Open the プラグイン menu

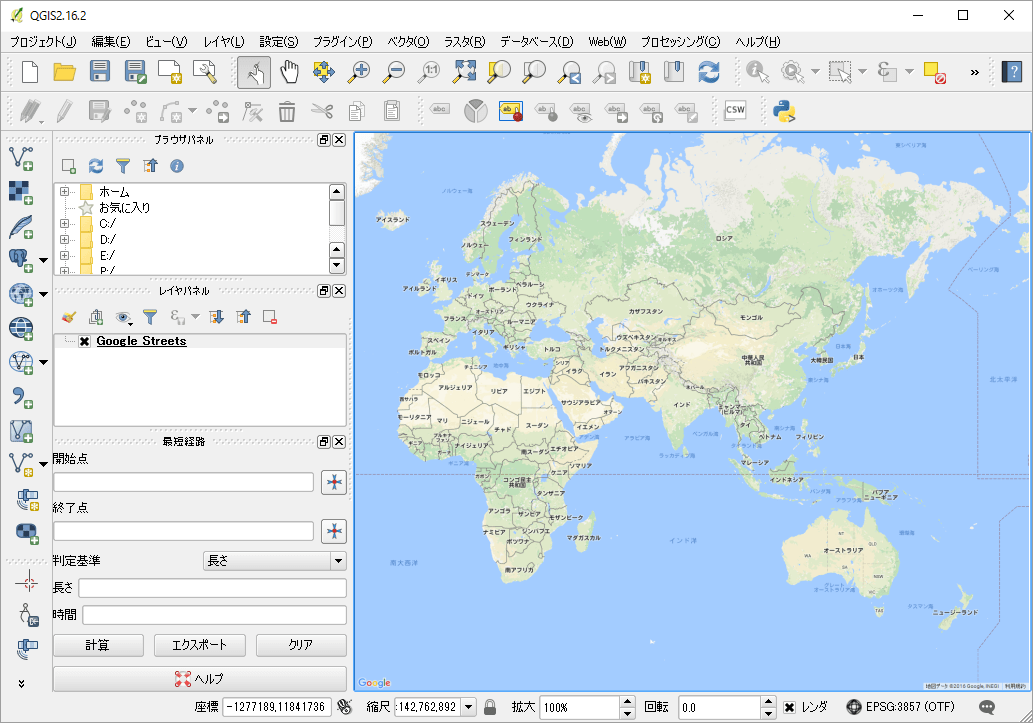(x=341, y=42)
